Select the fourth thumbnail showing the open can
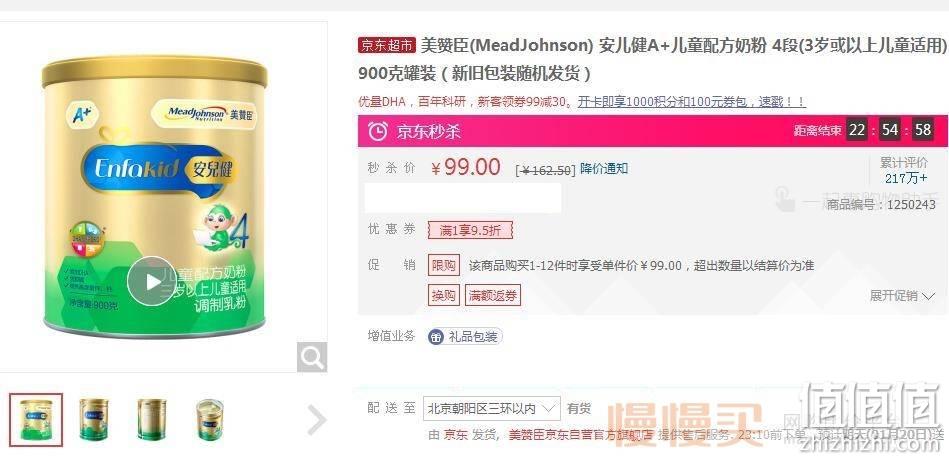Screen dimensions: 949x461 click(x=210, y=419)
